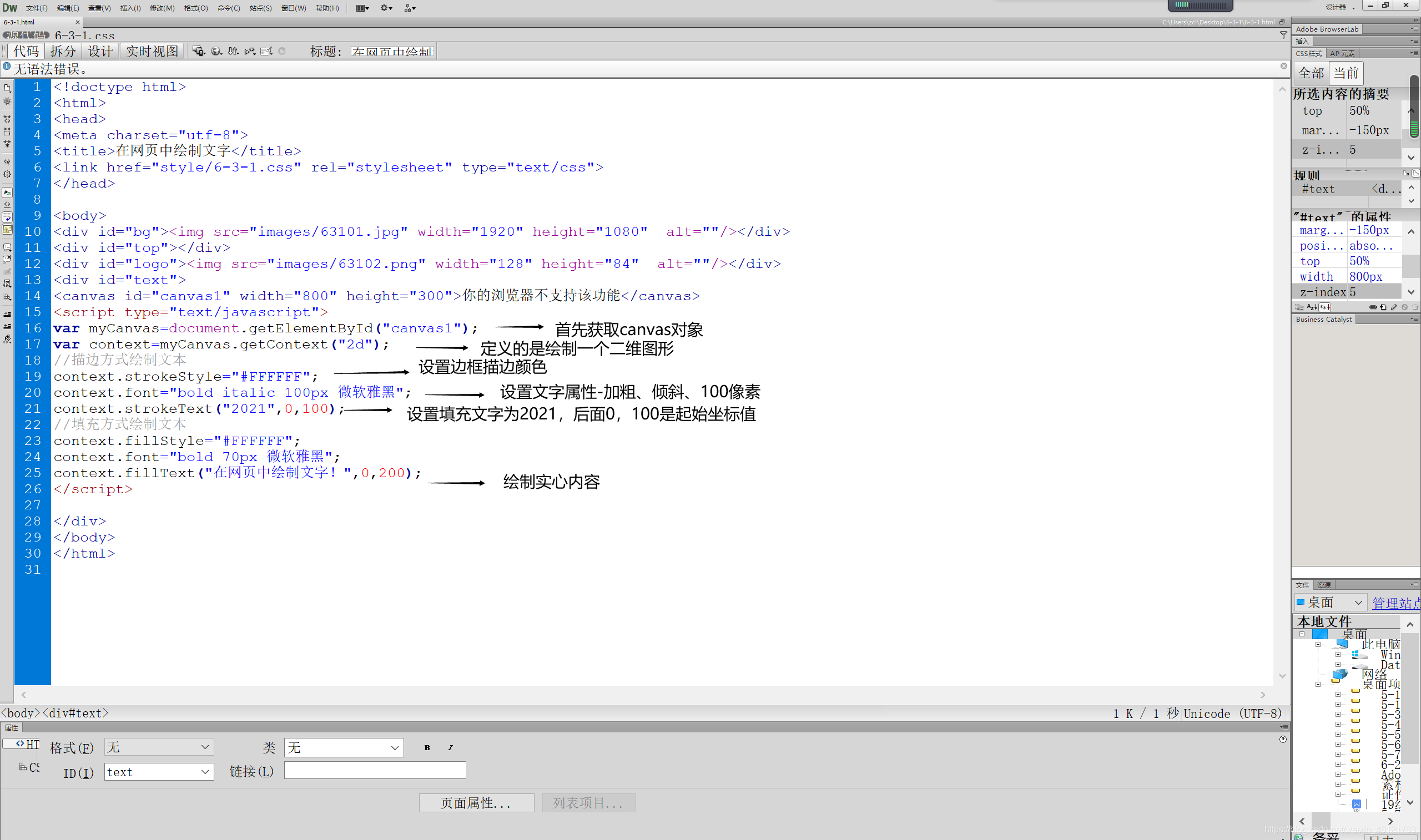
Task: Open multiscreen preview icon
Action: pos(198,51)
